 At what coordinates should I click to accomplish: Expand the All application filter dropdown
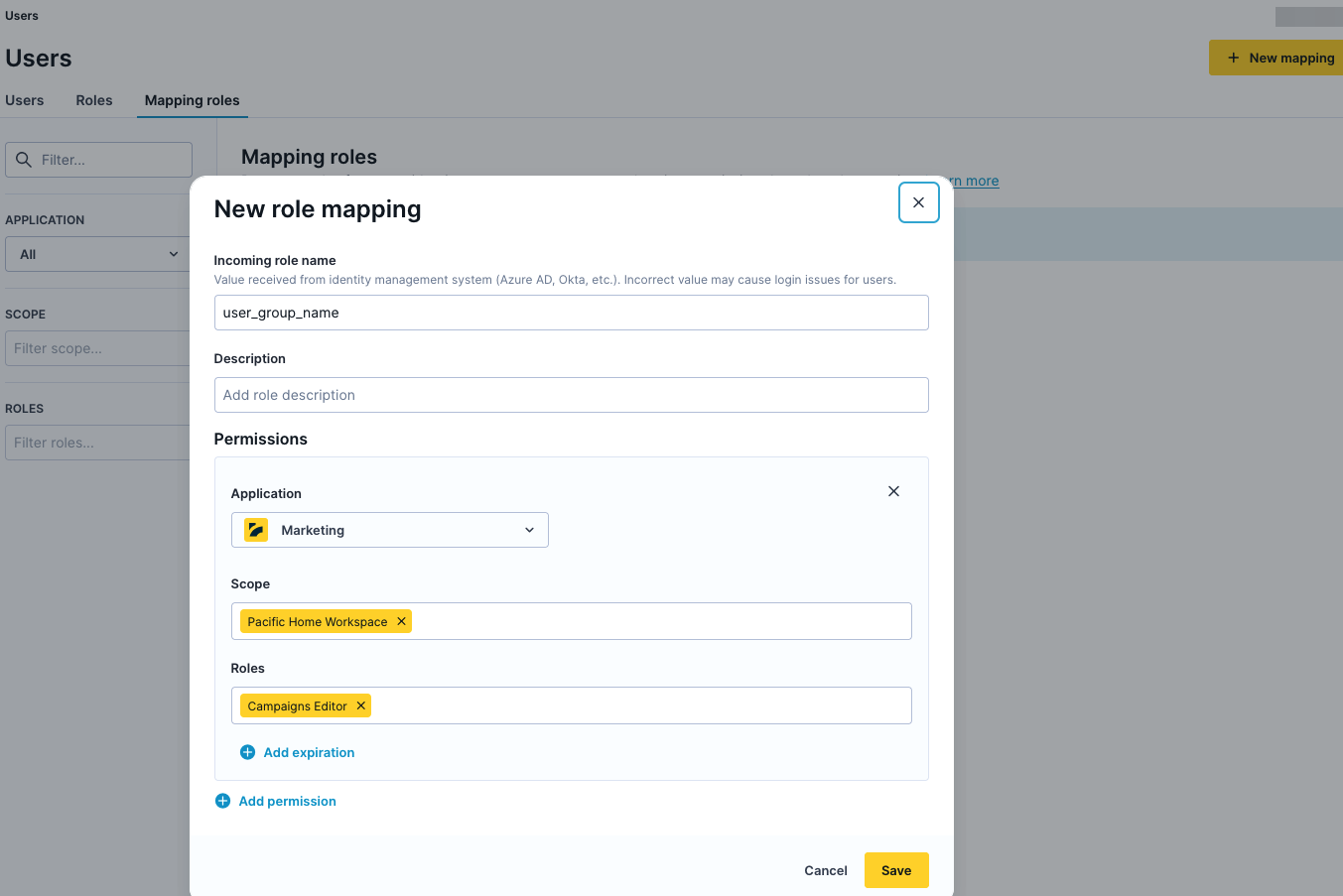pyautogui.click(x=97, y=254)
